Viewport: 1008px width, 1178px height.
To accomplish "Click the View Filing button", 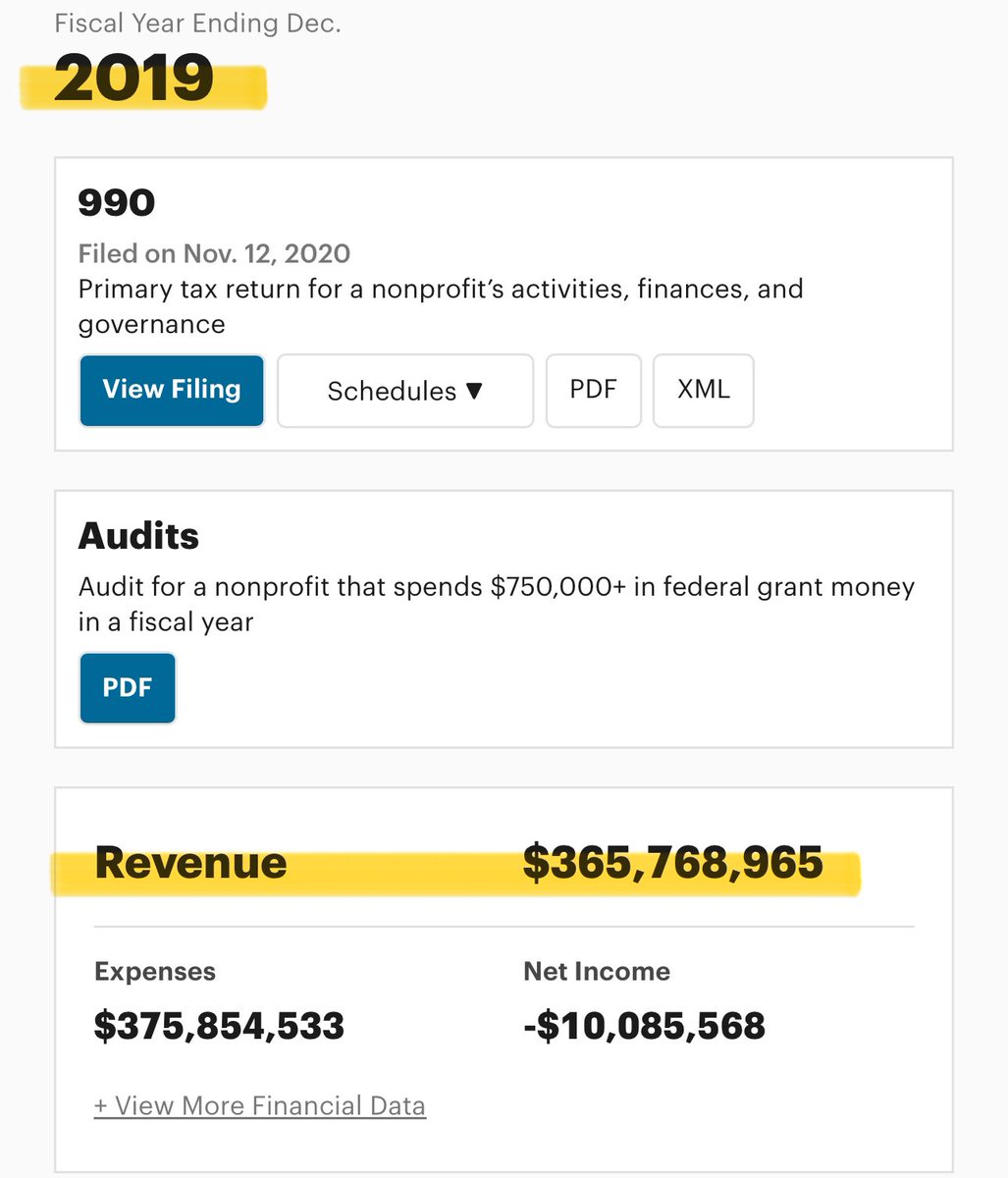I will [172, 390].
